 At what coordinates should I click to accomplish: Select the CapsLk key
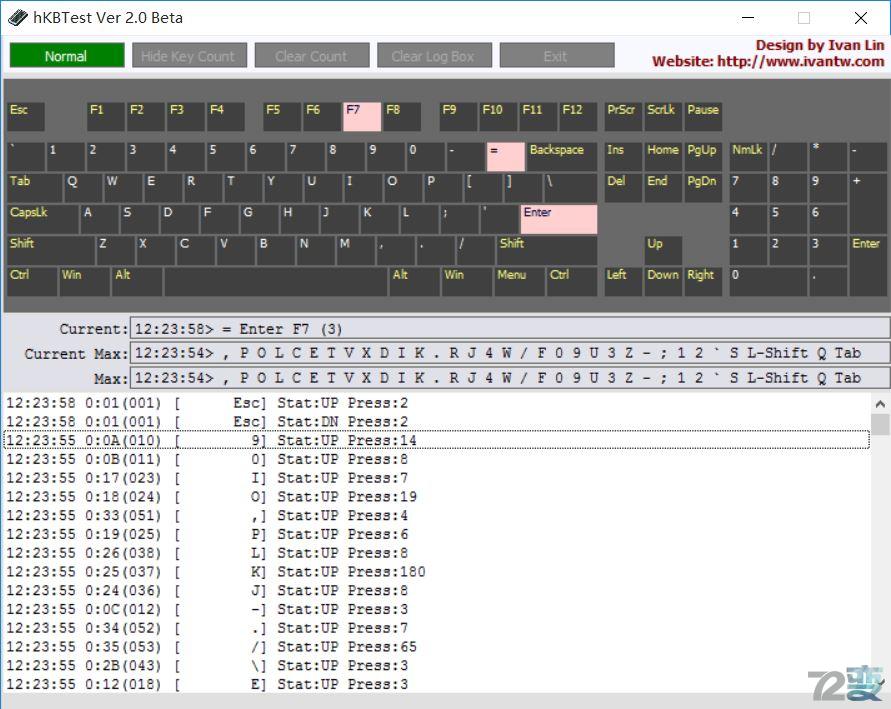tap(41, 219)
